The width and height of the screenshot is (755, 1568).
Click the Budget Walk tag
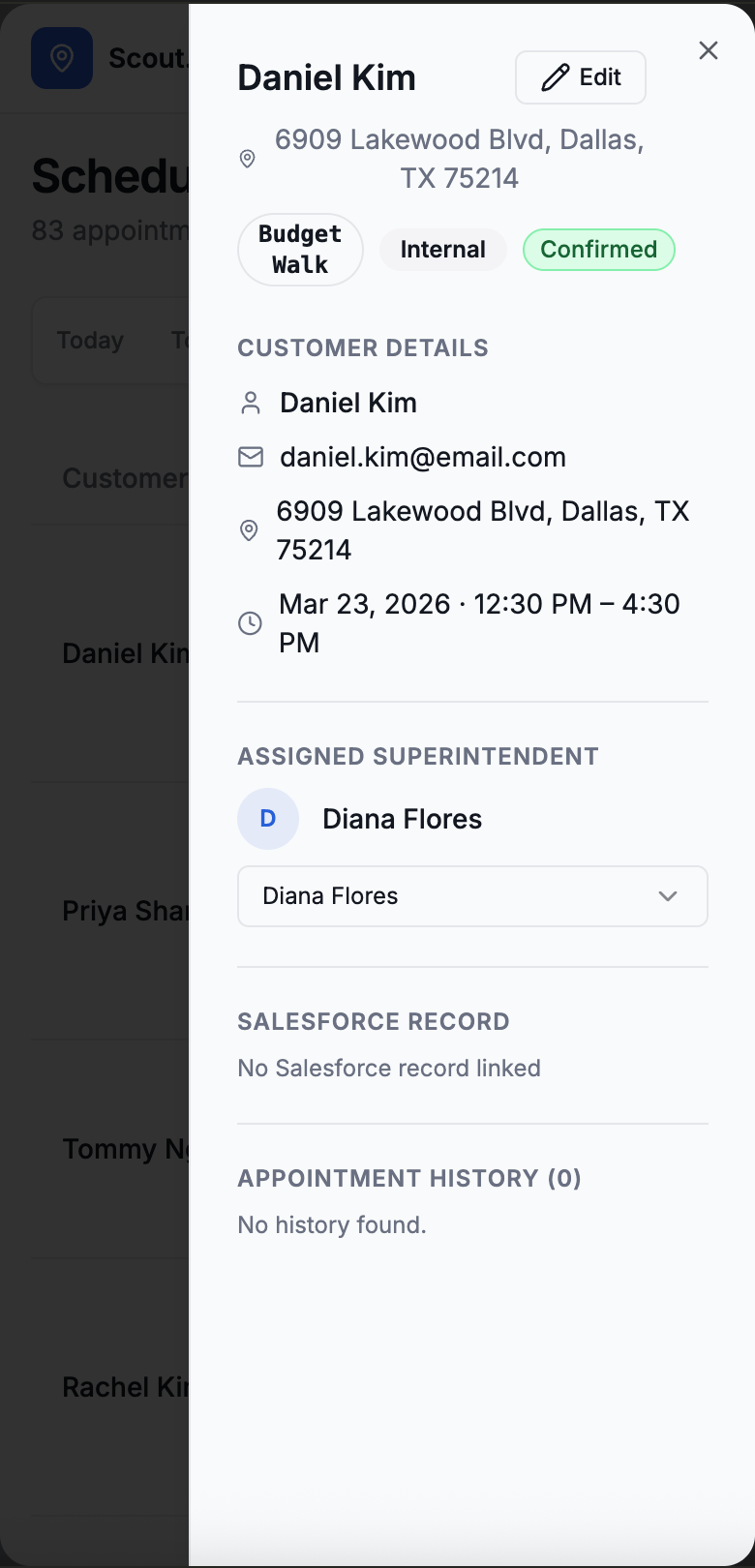[300, 250]
